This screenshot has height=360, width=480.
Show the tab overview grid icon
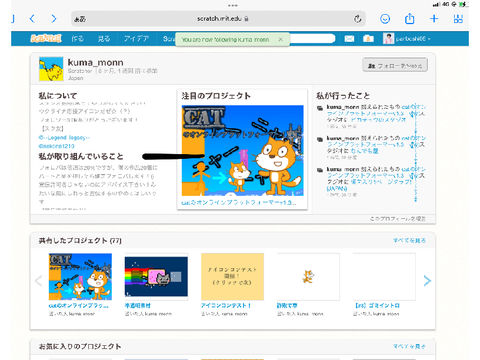[458, 19]
